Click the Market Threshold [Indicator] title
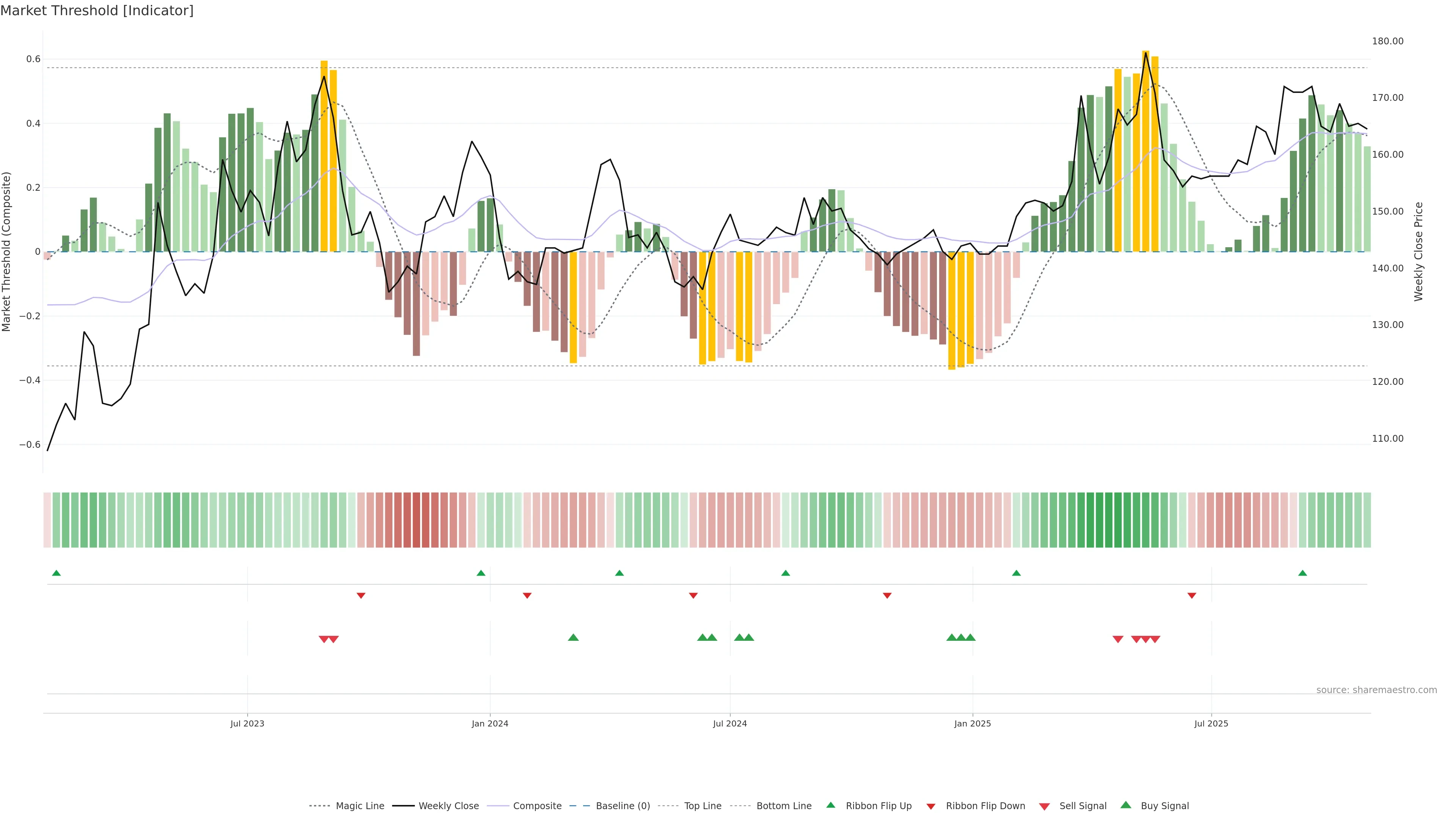Viewport: 1456px width, 819px height. [x=97, y=11]
